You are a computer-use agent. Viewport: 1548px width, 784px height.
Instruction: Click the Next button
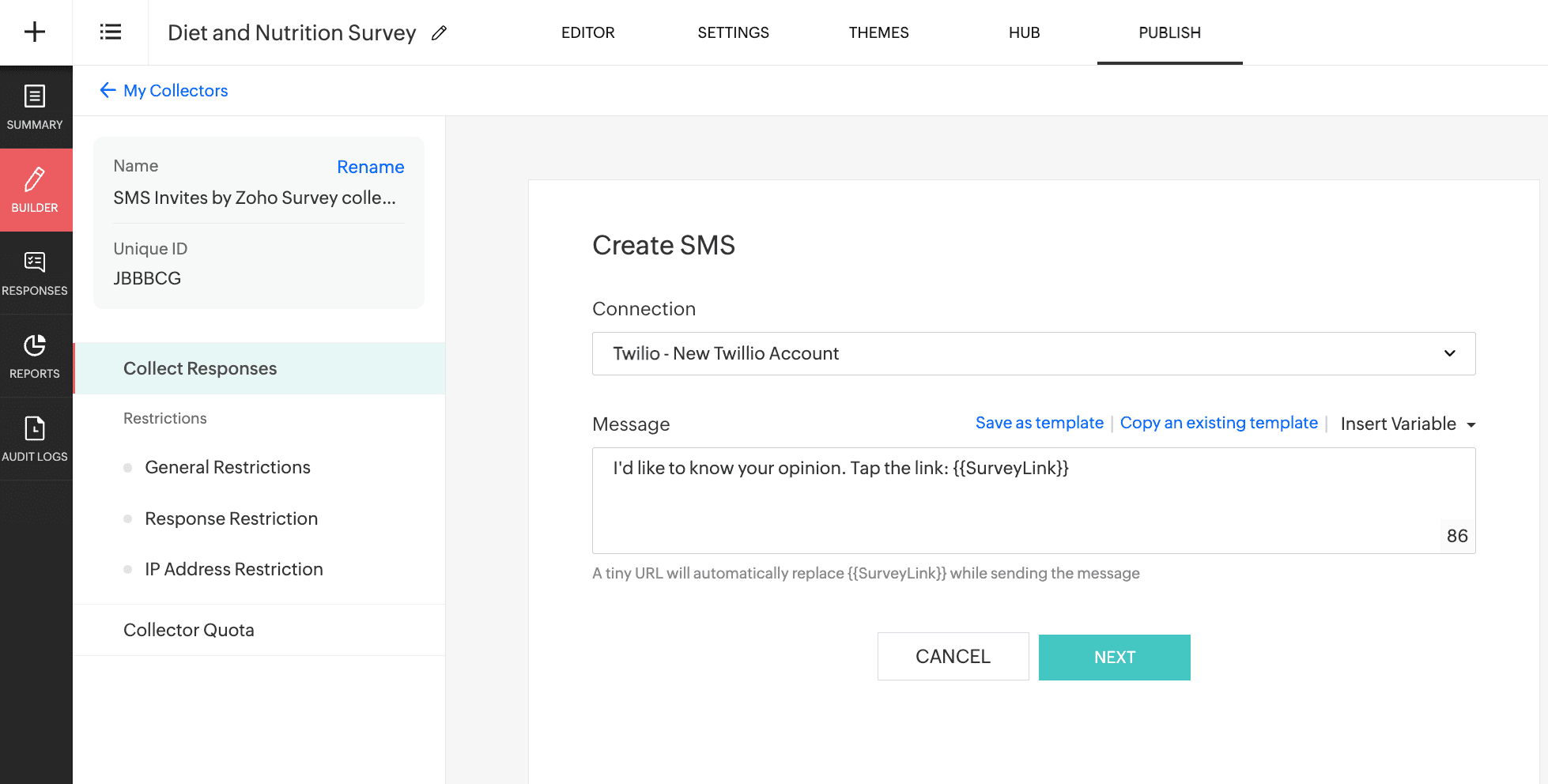pyautogui.click(x=1115, y=658)
